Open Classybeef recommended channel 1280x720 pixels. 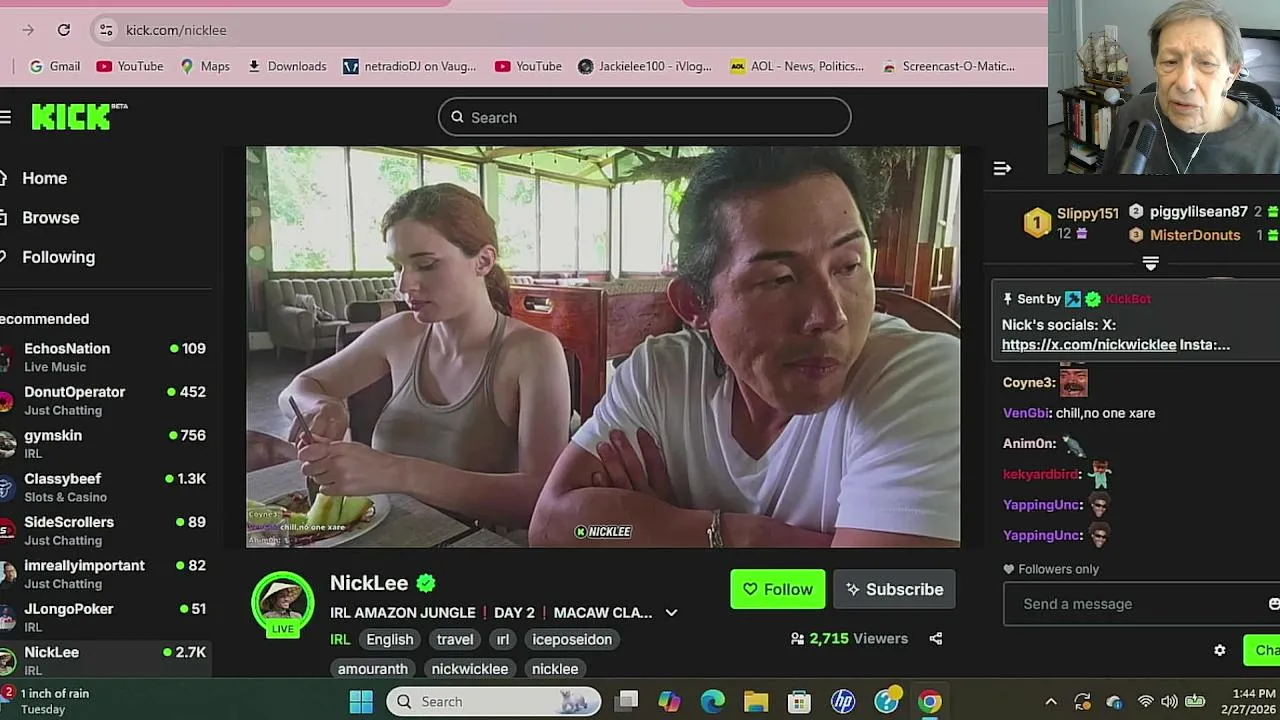click(105, 487)
